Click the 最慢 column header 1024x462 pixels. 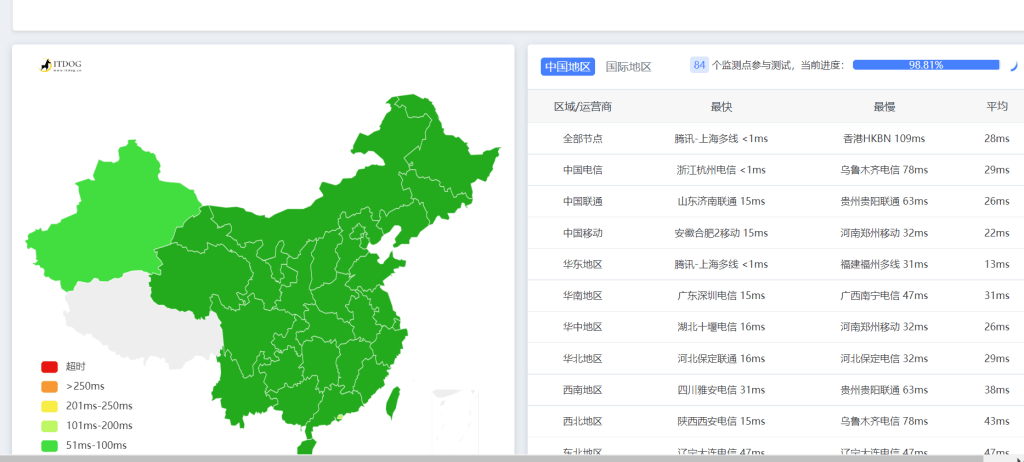pyautogui.click(x=884, y=107)
